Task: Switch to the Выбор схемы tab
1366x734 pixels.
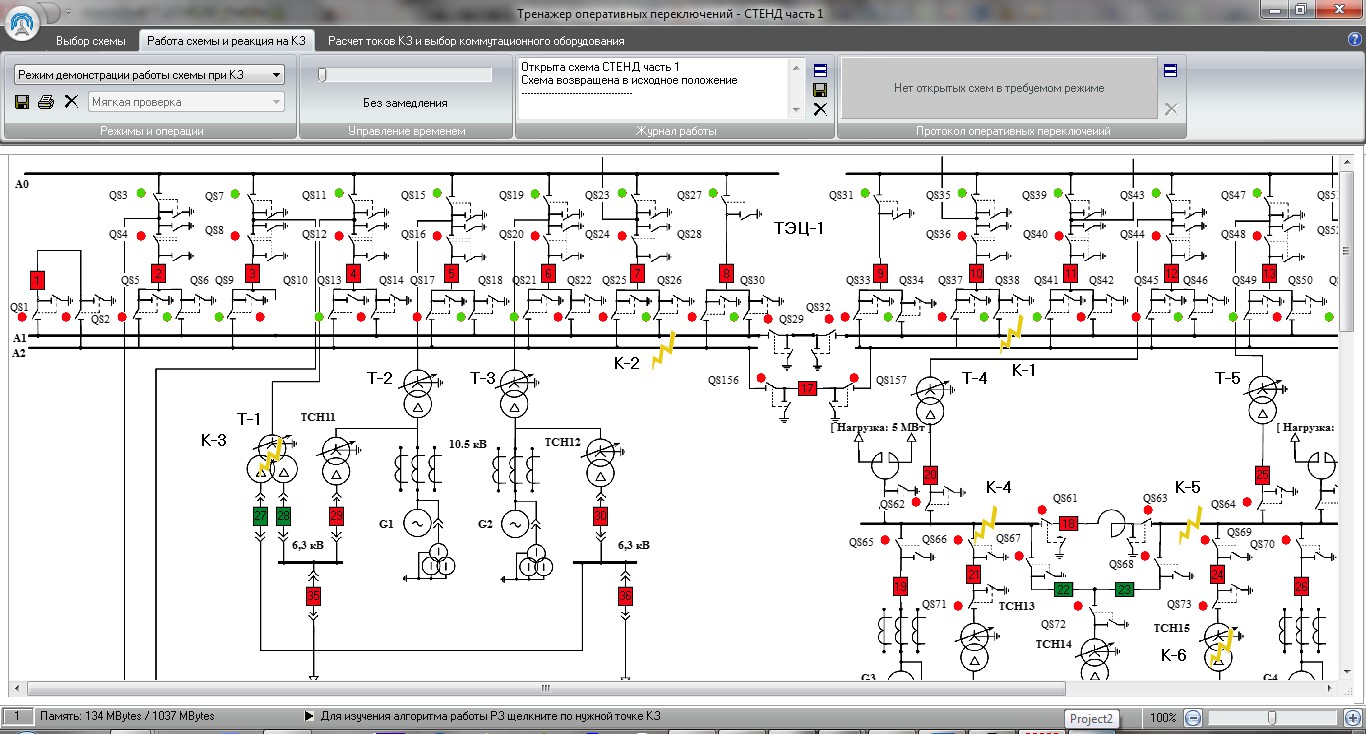Action: [91, 41]
